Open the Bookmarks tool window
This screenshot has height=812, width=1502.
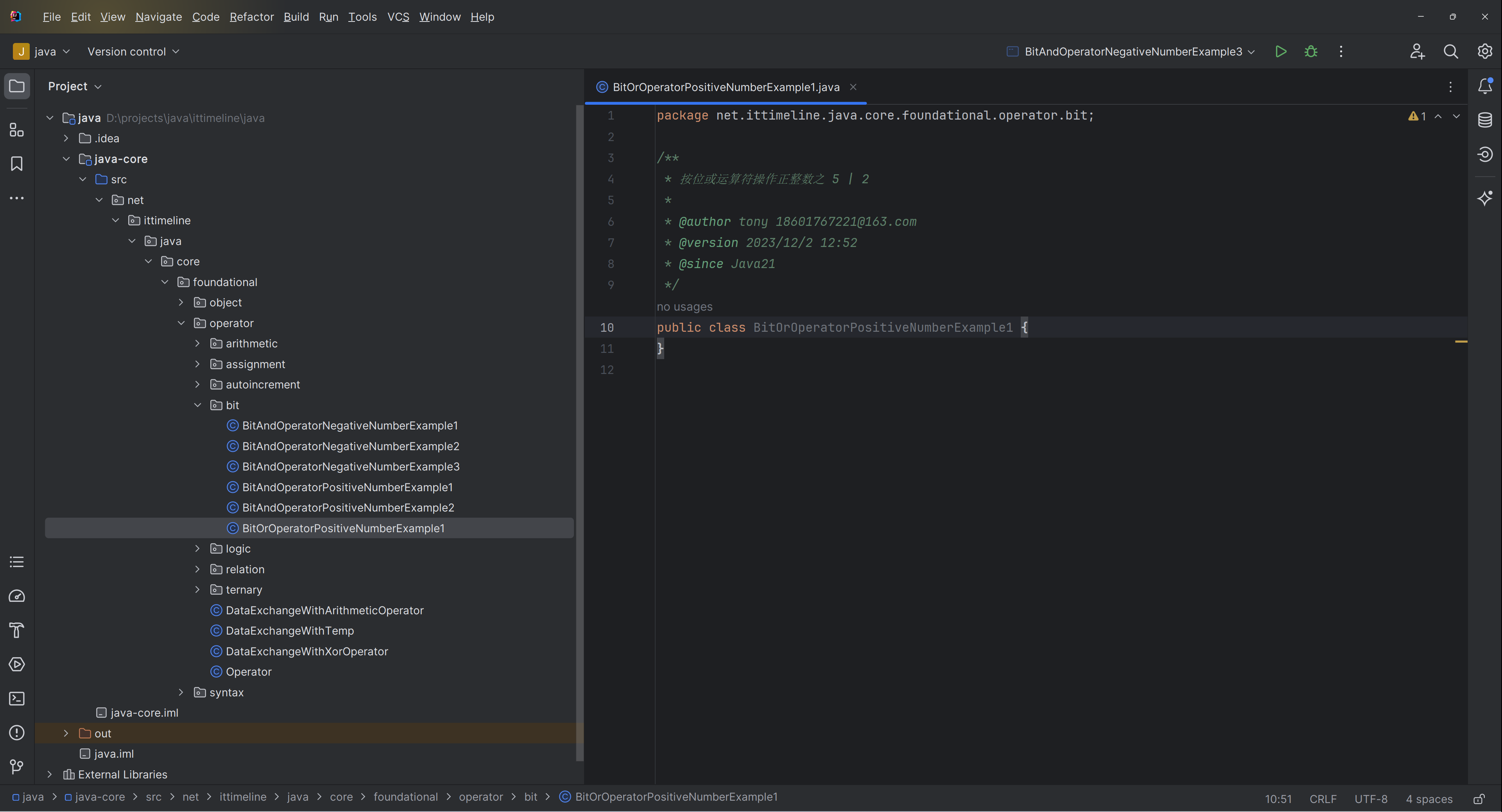click(17, 164)
